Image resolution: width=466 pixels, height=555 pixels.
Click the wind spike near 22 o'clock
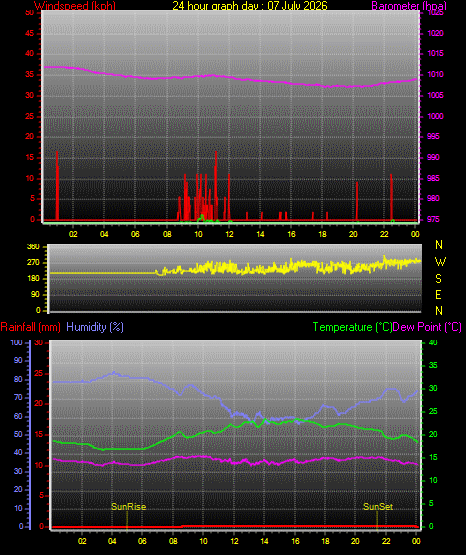tap(391, 196)
